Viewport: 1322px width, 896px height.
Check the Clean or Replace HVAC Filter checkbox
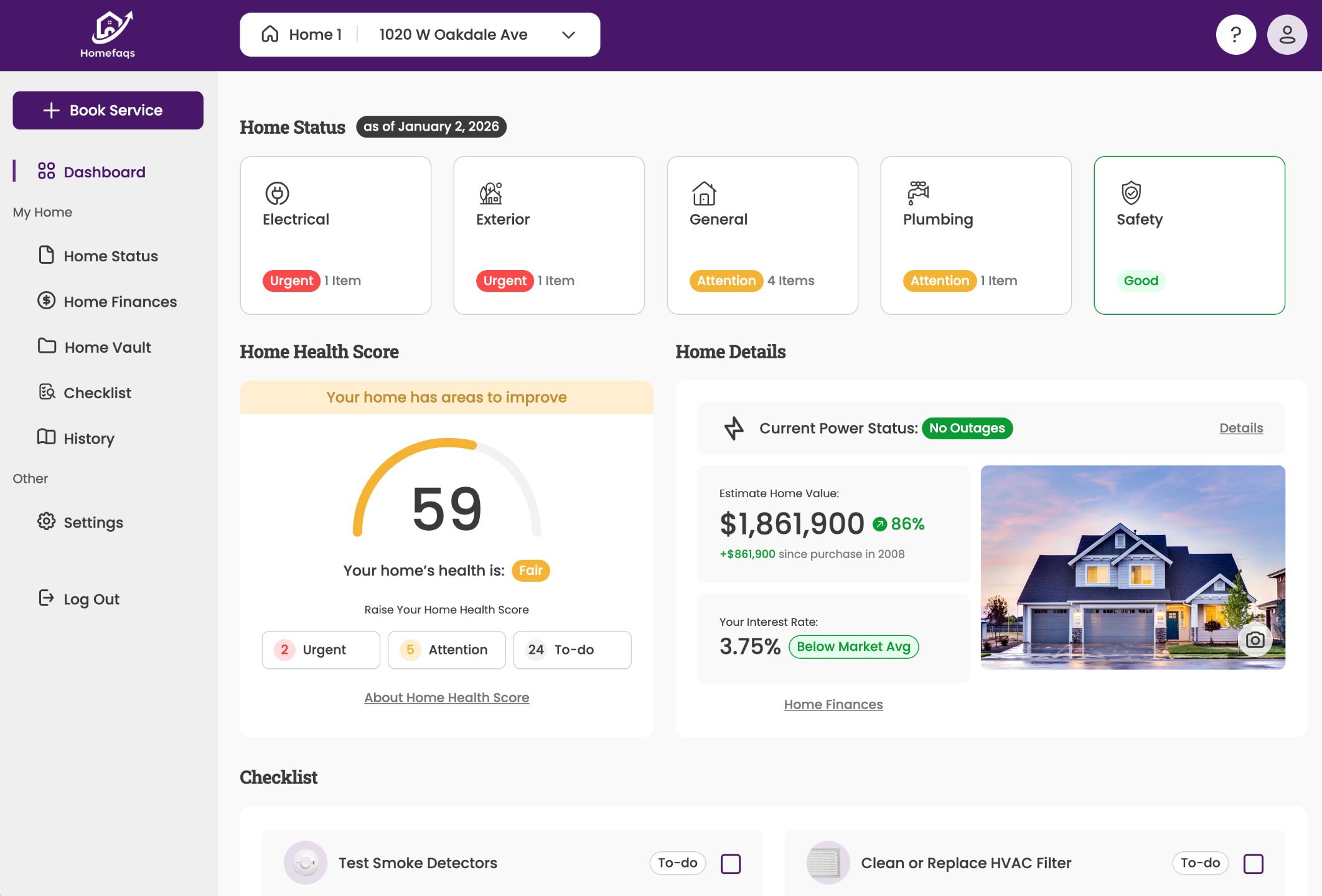pos(1253,864)
